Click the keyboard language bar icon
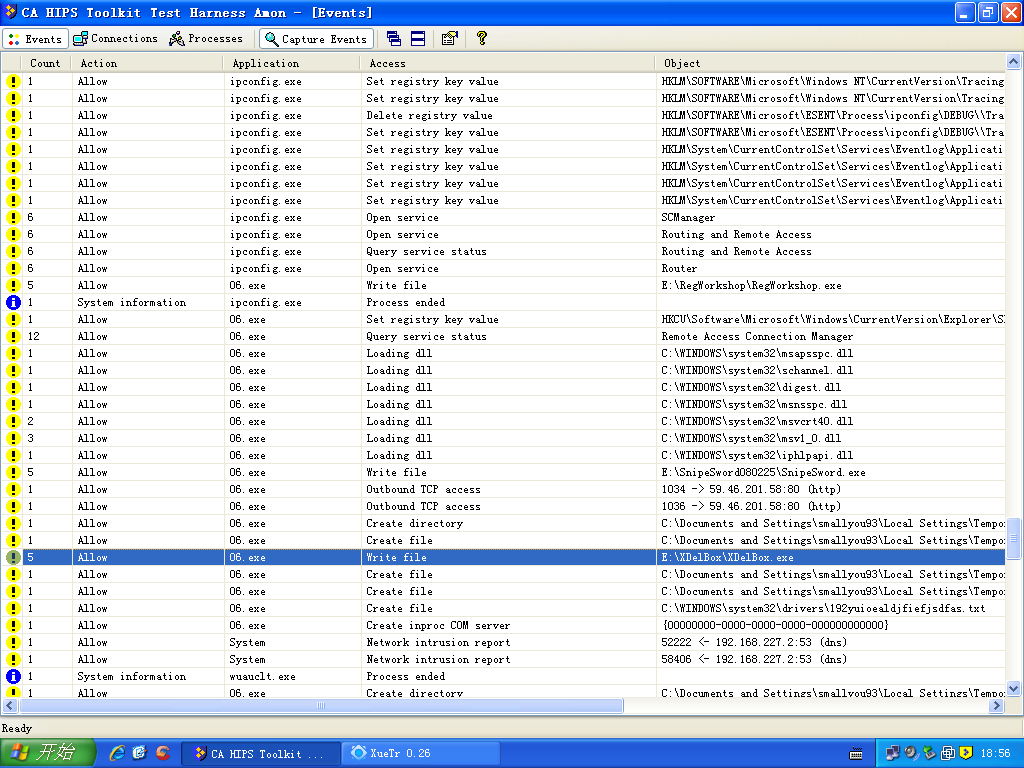1024x768 pixels. tap(856, 754)
